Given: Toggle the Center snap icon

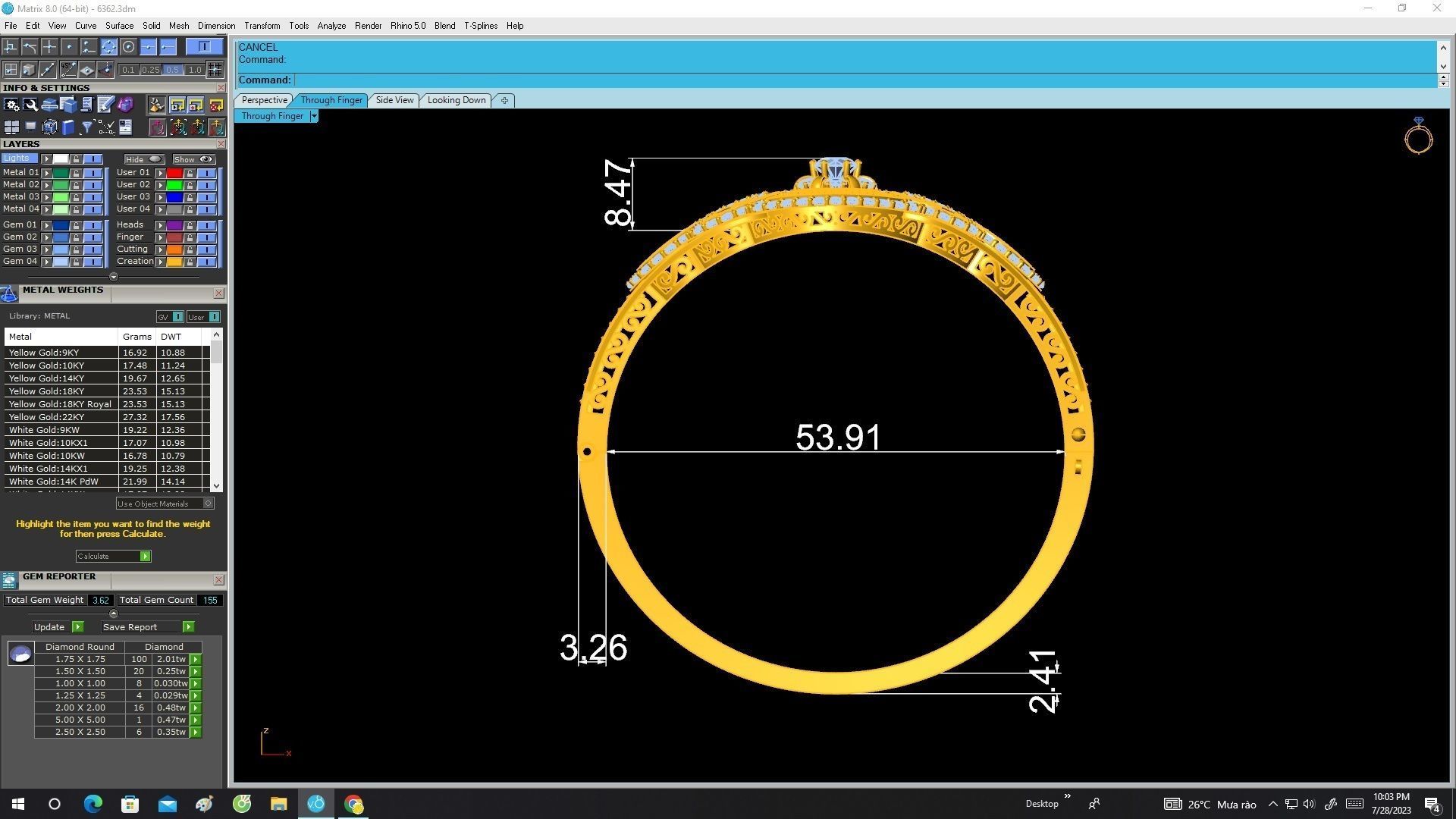Looking at the screenshot, I should coord(128,47).
